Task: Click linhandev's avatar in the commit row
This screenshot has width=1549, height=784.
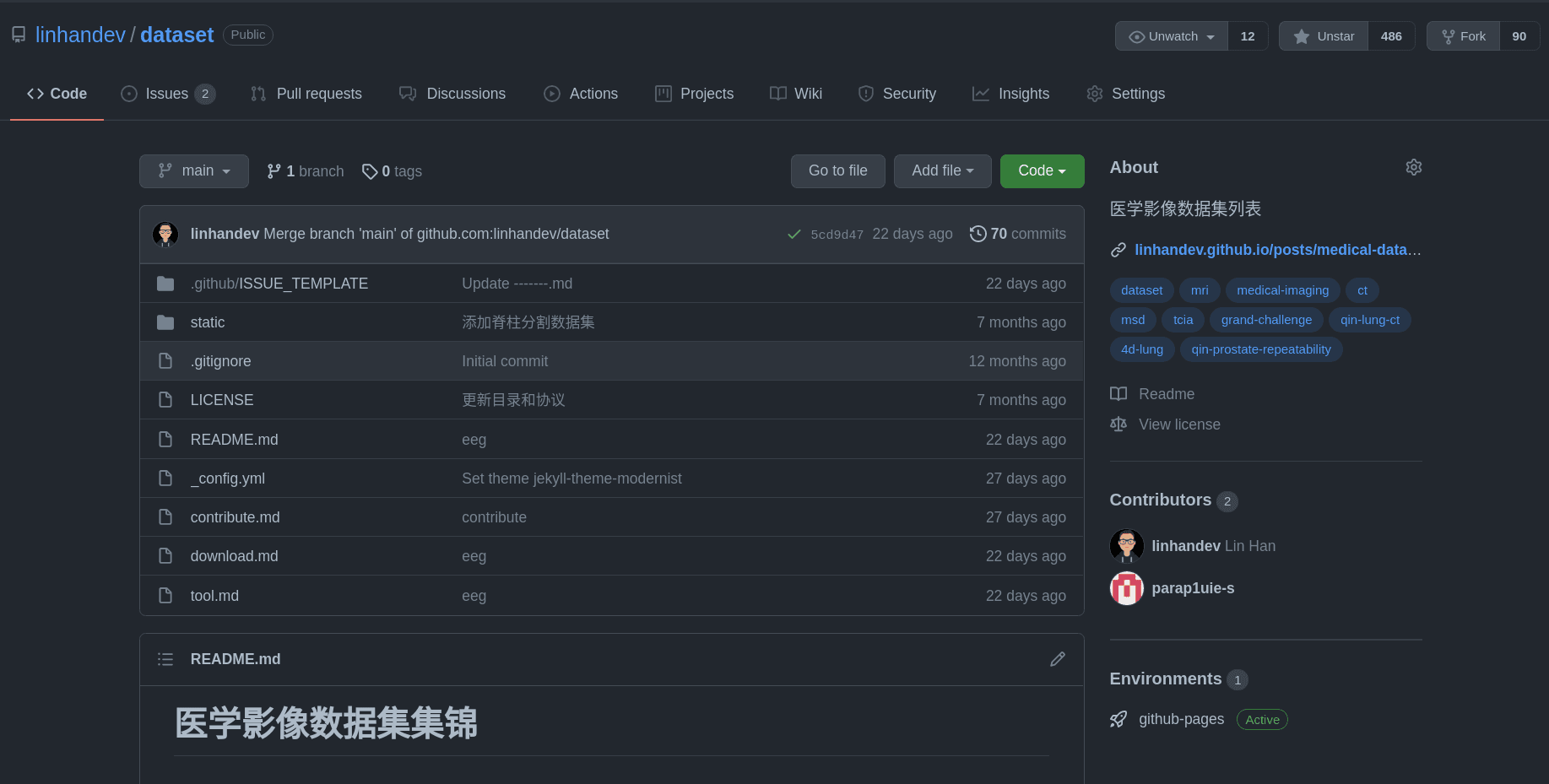Action: 165,234
